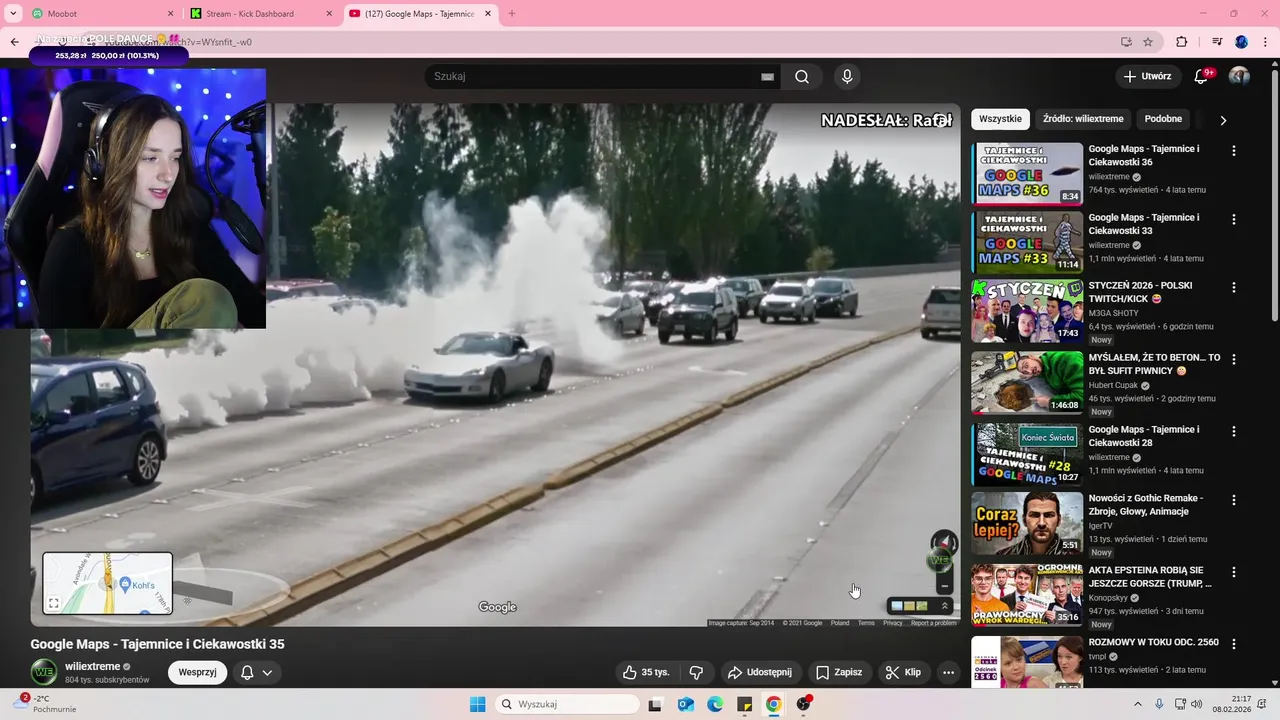Activate voice search microphone
This screenshot has width=1280, height=720.
(847, 76)
